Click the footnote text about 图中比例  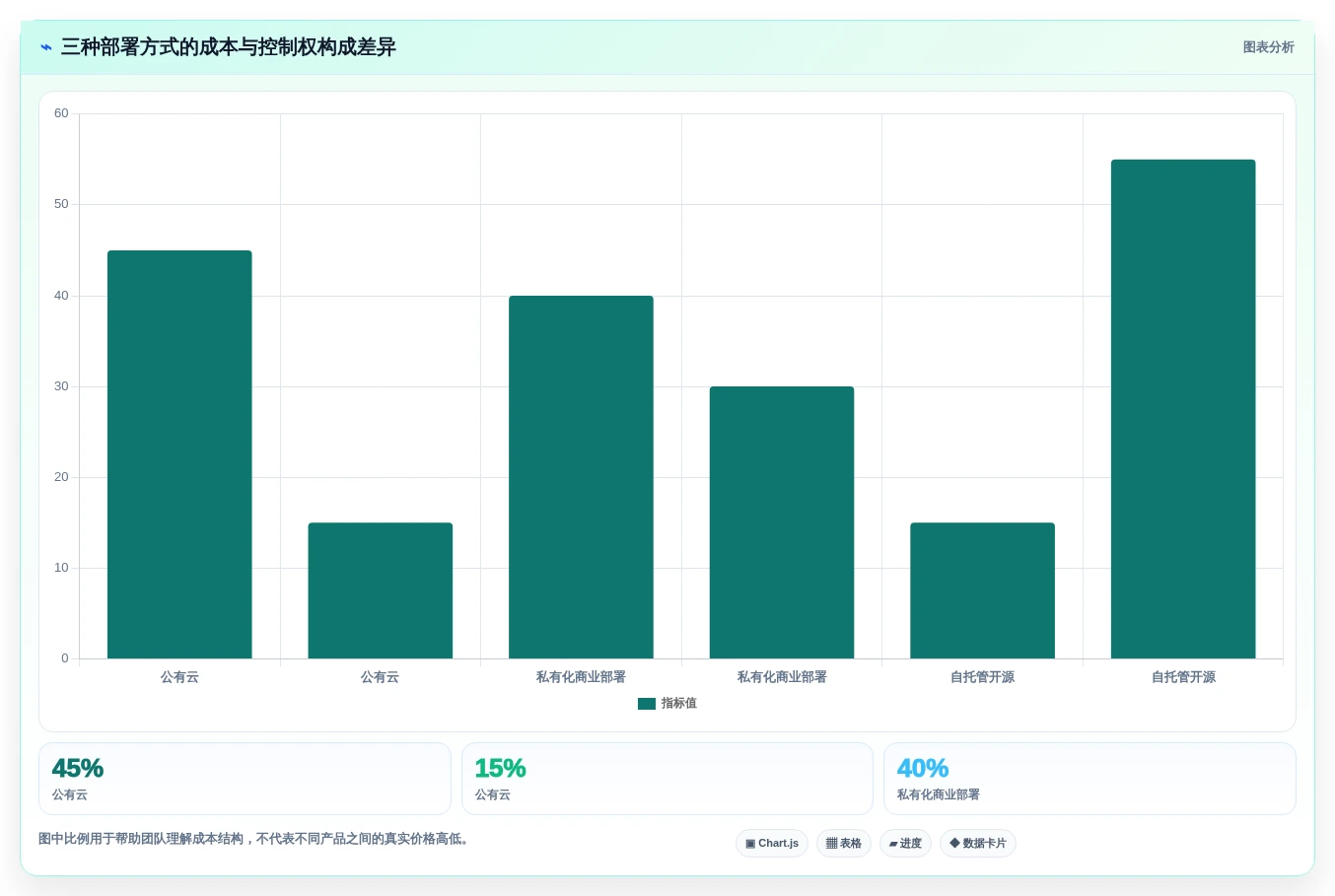[x=255, y=839]
